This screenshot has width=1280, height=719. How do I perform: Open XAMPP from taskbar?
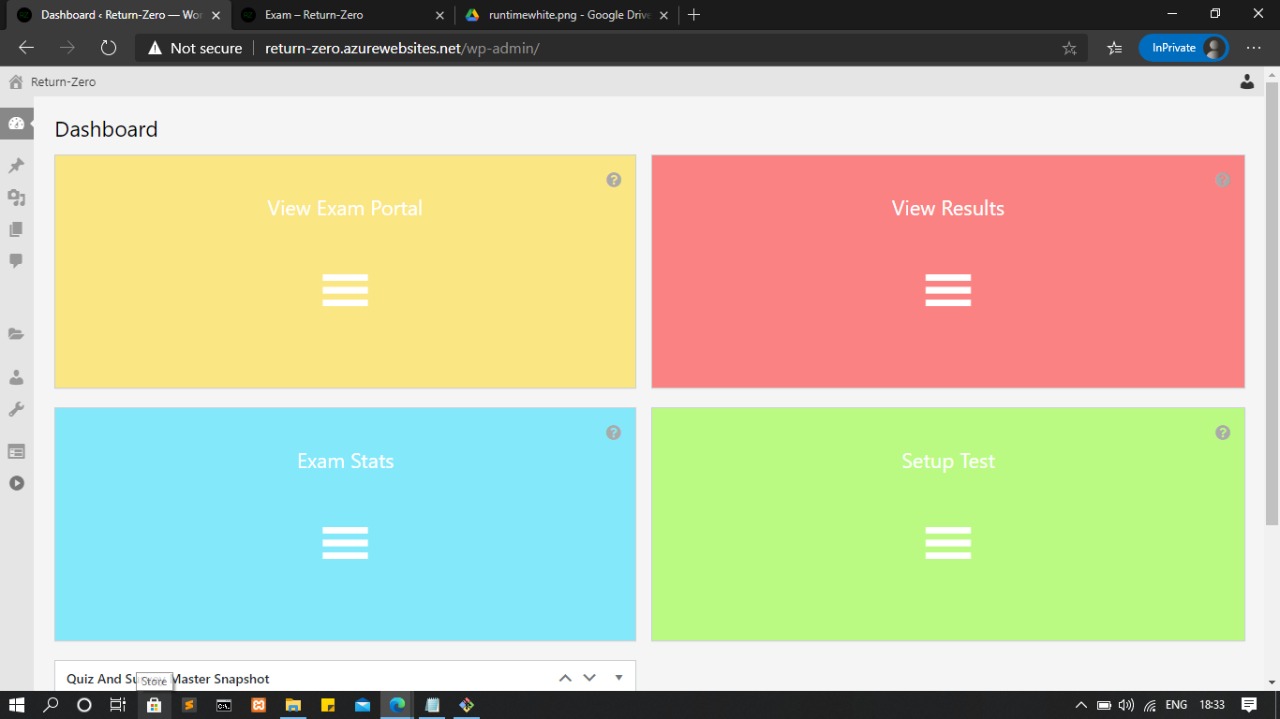tap(259, 705)
